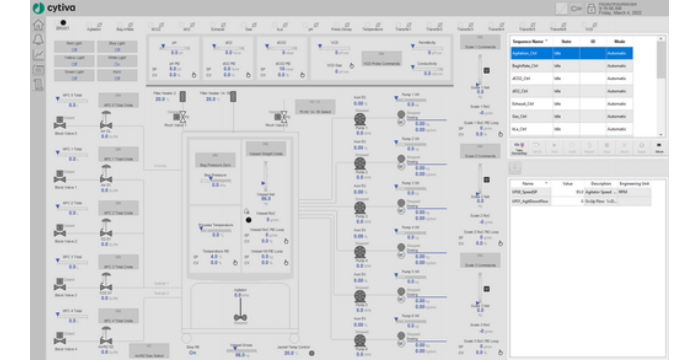700x360 pixels.
Task: Click the Block Valve 3 symbol
Action: coord(59,285)
